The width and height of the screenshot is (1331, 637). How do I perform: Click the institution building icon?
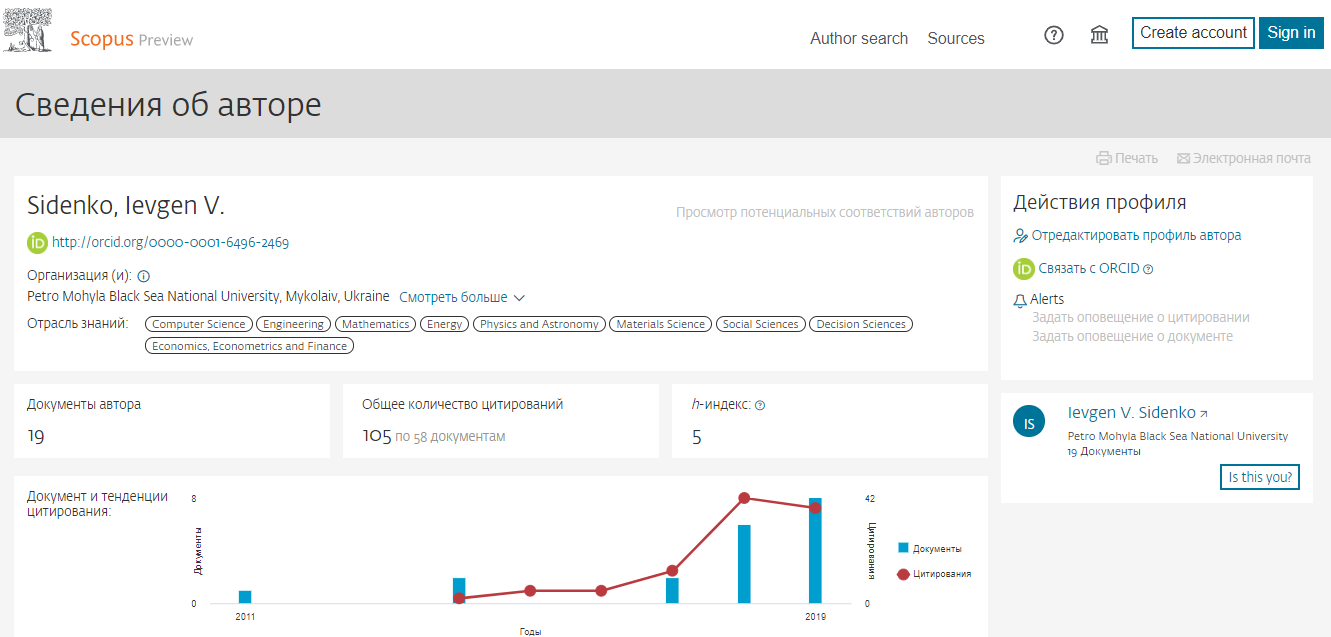tap(1099, 35)
